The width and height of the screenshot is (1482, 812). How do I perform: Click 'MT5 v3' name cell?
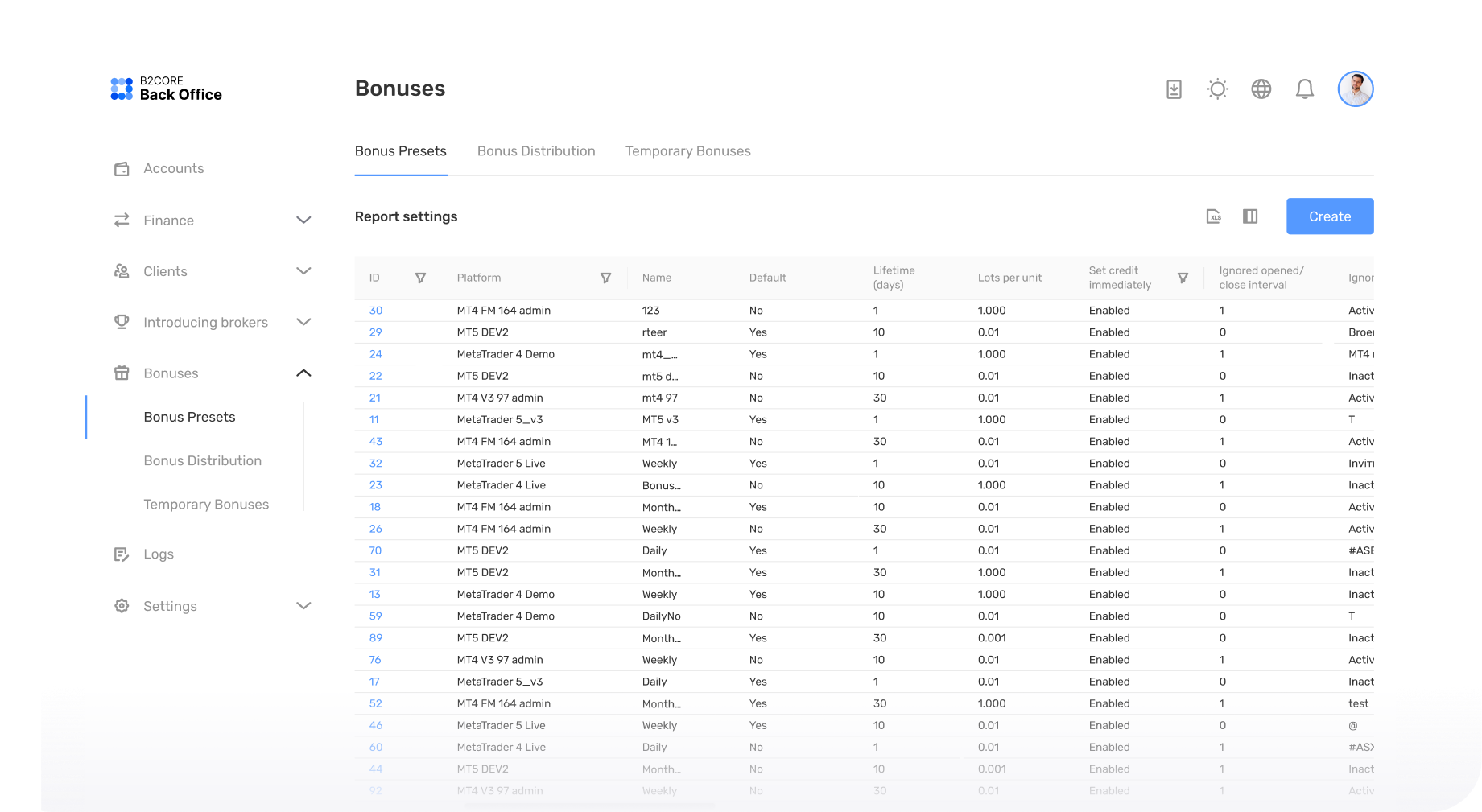click(660, 419)
